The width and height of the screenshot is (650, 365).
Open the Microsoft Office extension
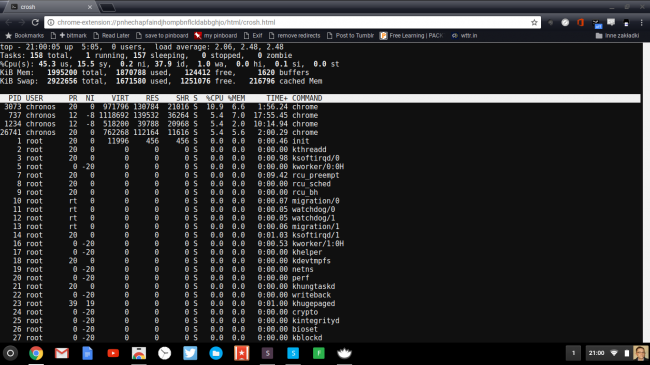pos(580,22)
